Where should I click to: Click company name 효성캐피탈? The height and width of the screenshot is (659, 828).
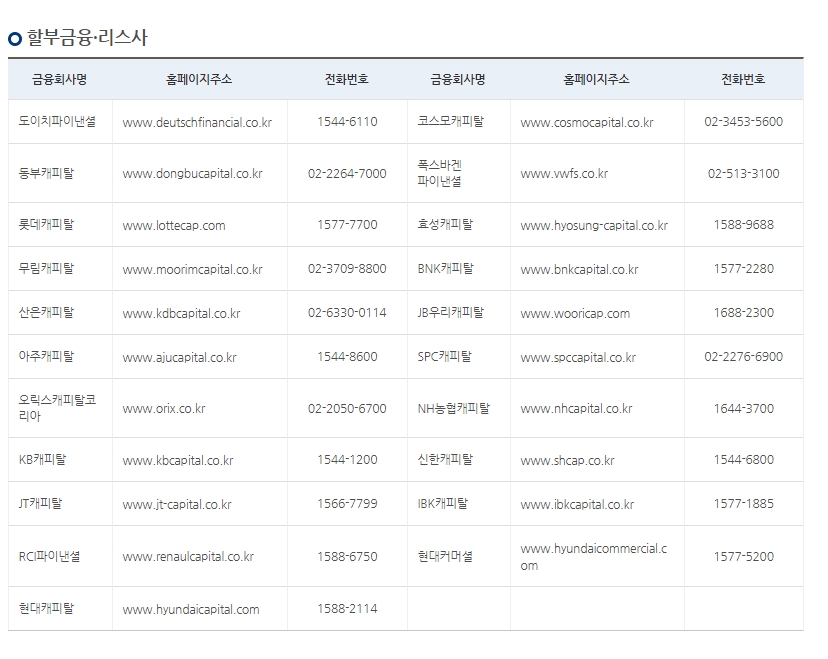click(x=445, y=224)
